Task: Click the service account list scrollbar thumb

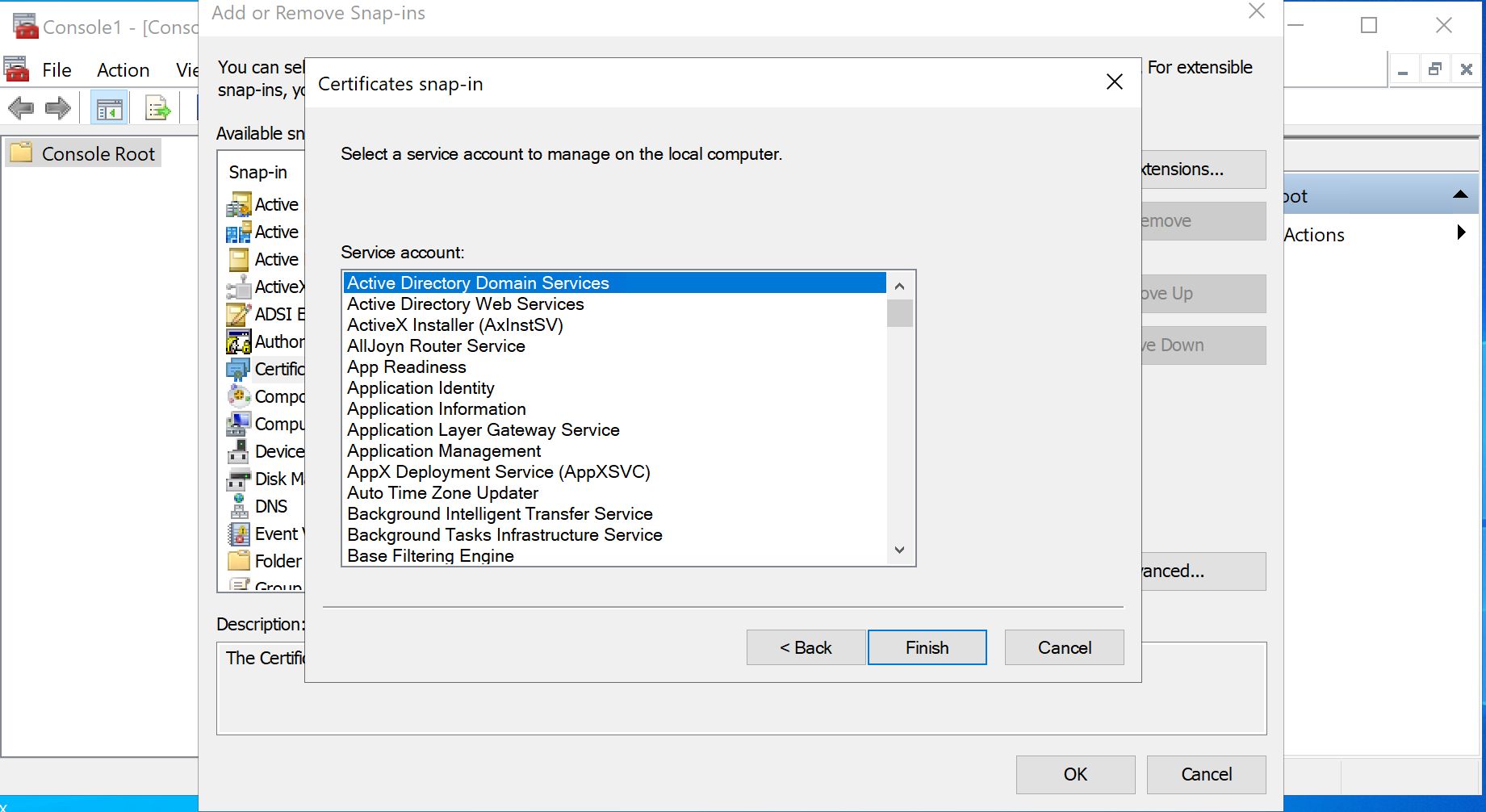Action: tap(899, 313)
